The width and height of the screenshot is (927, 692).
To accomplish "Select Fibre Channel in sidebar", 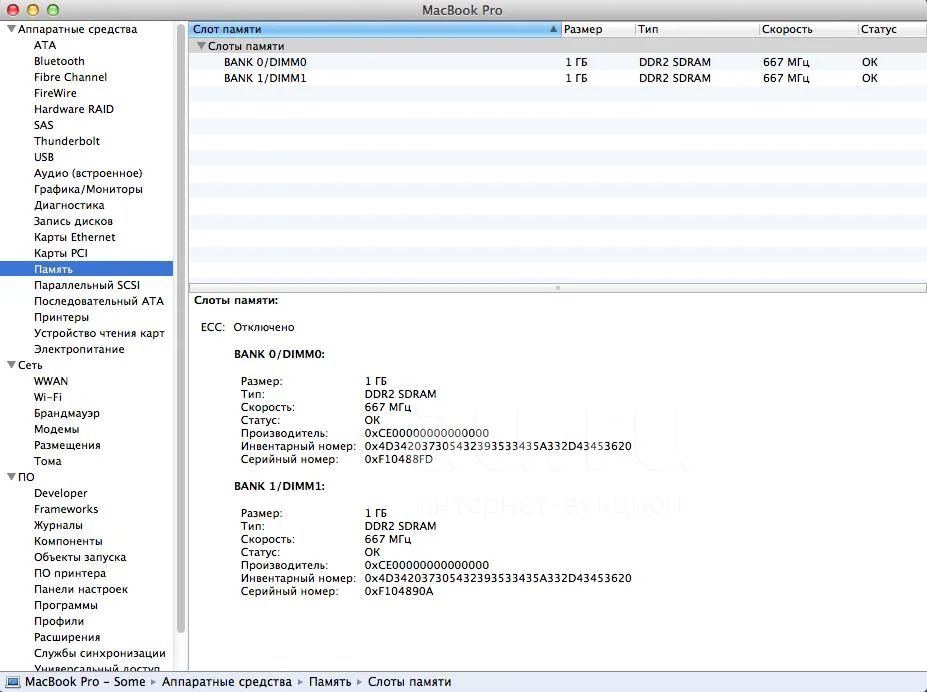I will click(70, 77).
